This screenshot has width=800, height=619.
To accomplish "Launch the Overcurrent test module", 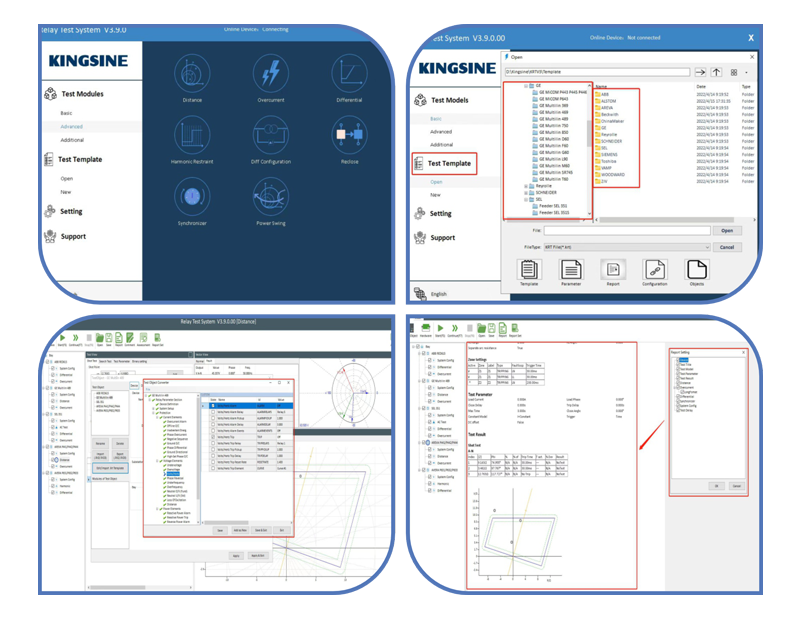I will (x=271, y=74).
